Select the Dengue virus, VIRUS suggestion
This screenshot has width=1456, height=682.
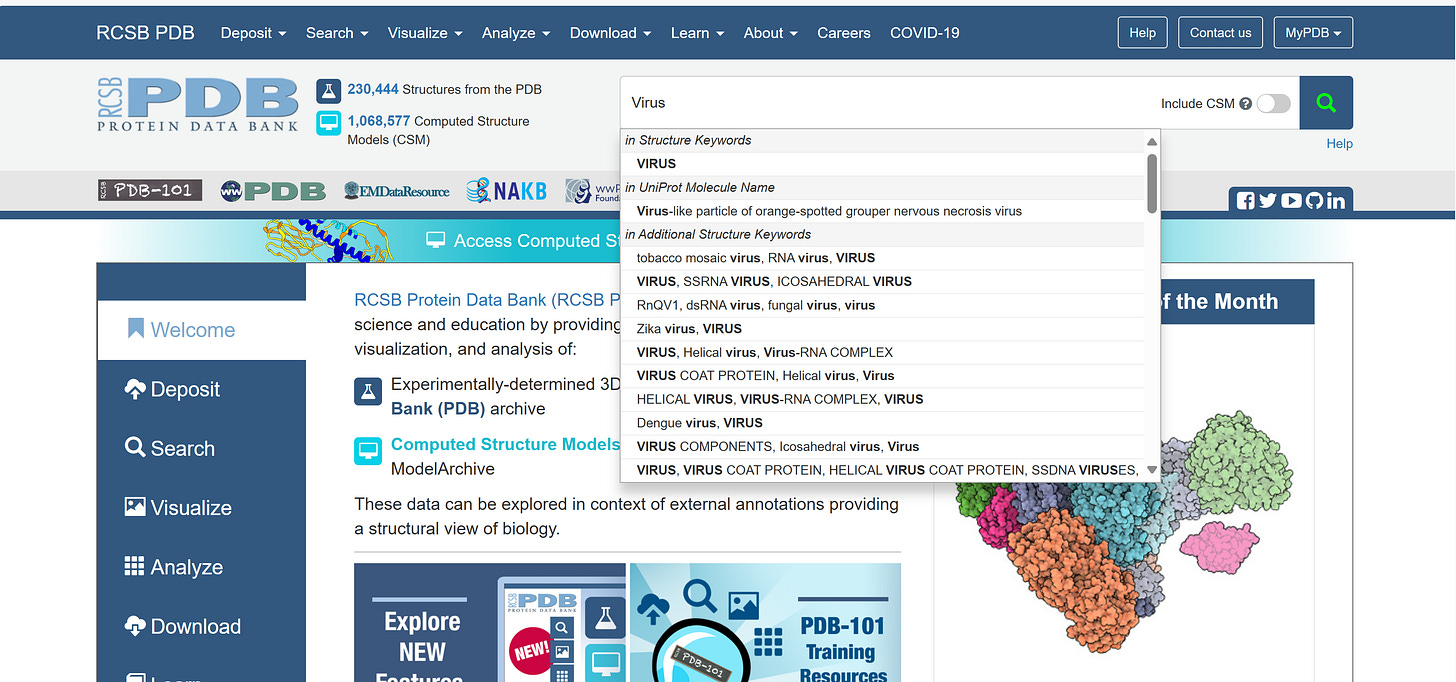(x=883, y=422)
